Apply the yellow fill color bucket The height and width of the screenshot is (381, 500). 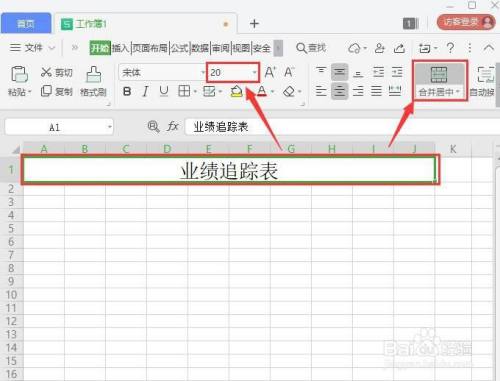pos(236,91)
